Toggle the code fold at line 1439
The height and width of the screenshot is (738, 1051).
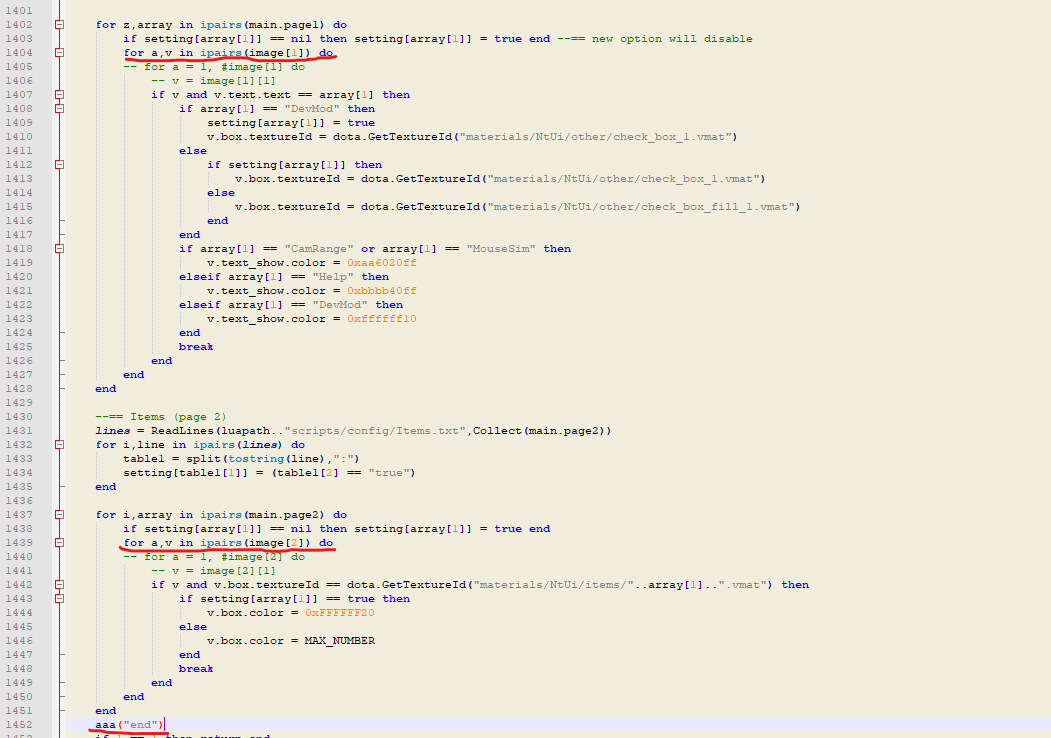tap(57, 542)
